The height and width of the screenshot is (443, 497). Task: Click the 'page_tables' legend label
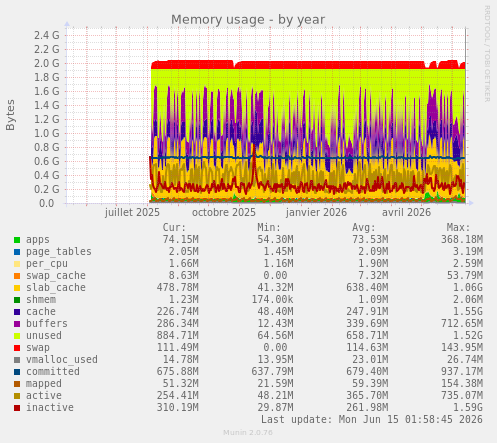point(59,252)
